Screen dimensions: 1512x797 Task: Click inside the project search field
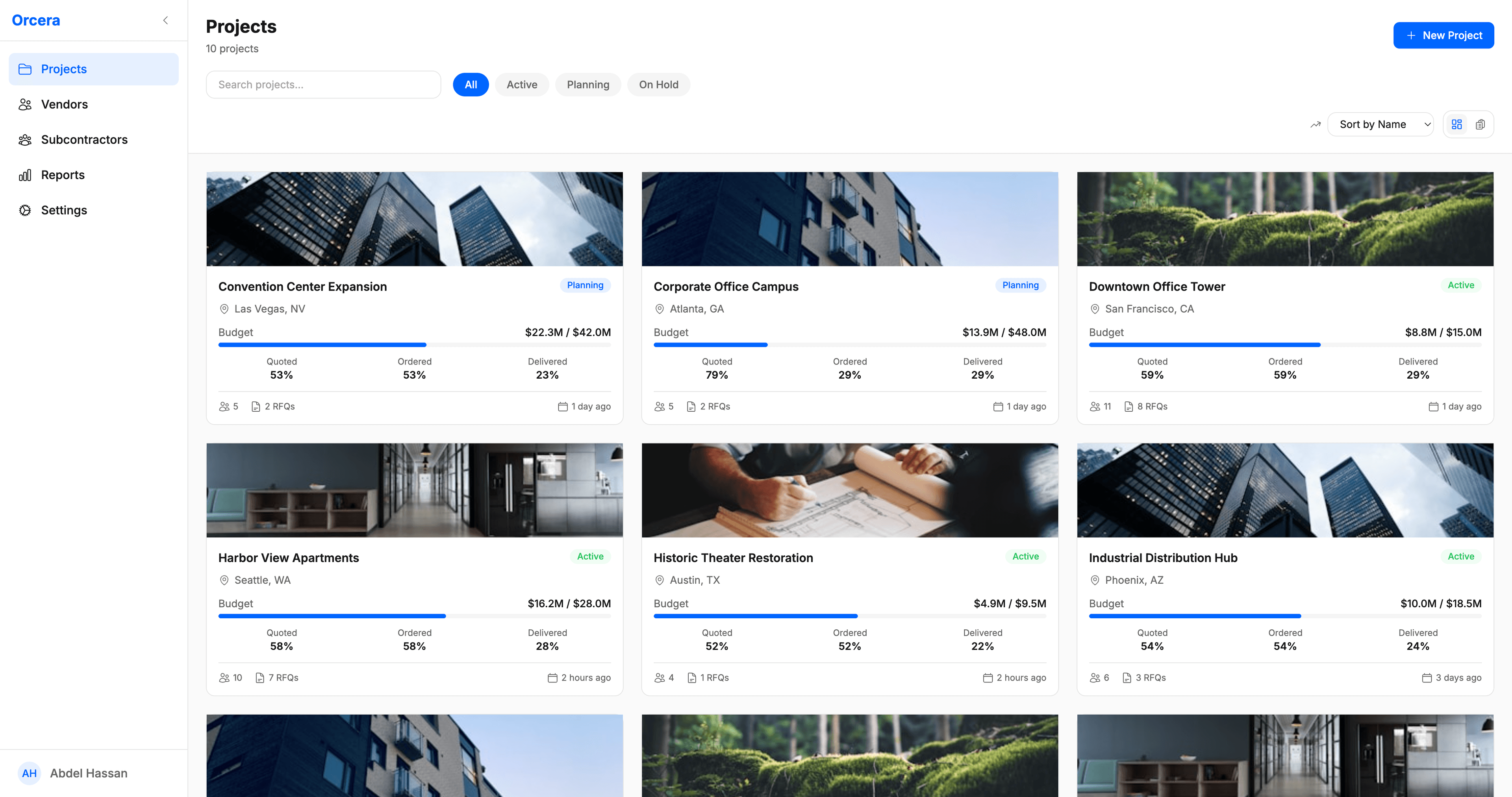point(323,85)
